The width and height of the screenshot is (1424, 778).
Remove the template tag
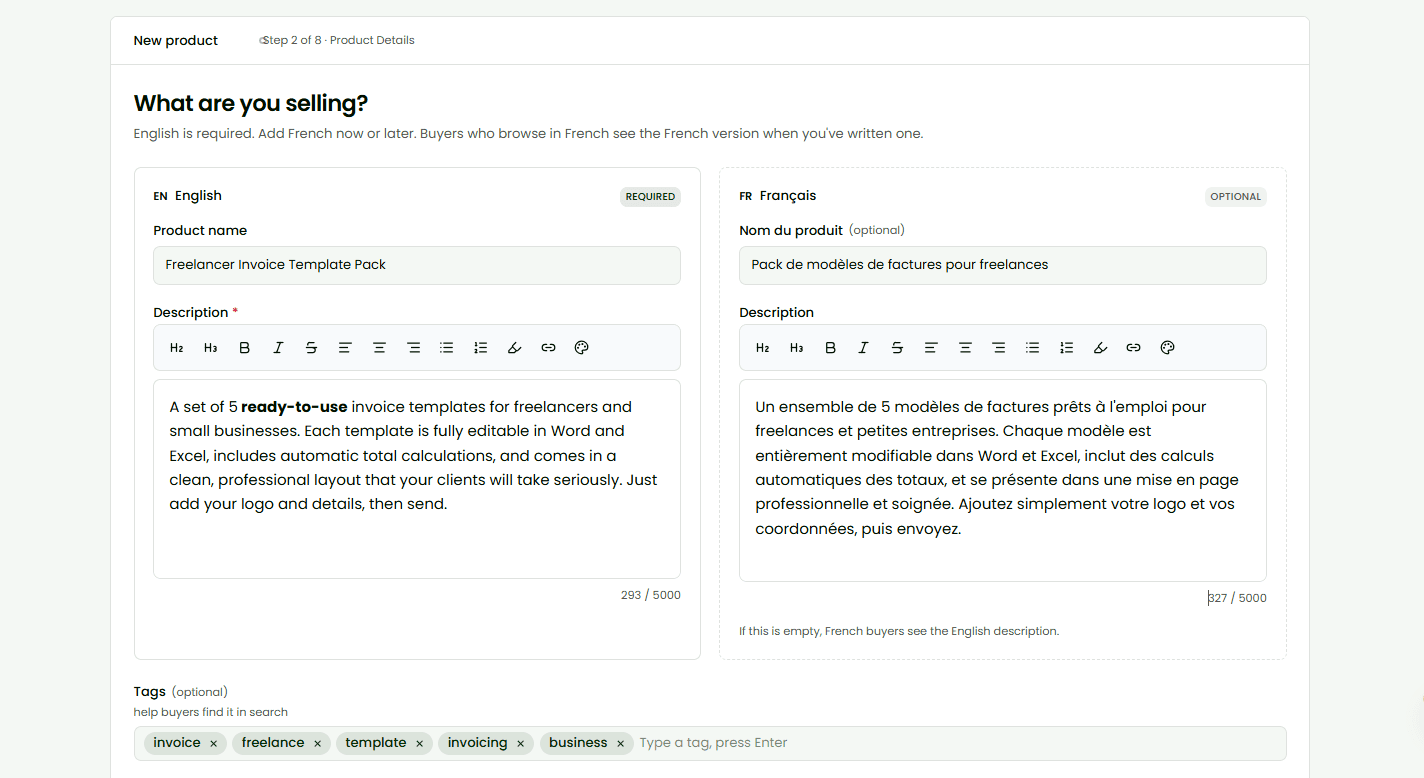(x=420, y=744)
